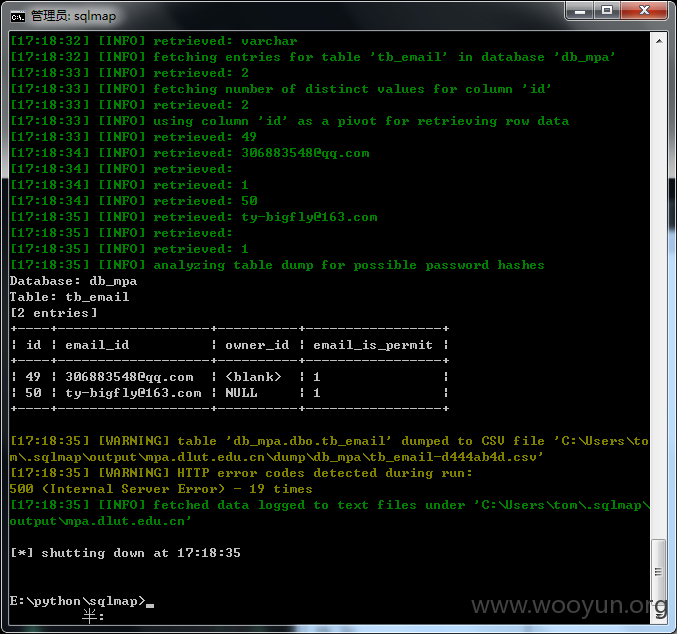Click the scrollbar up arrow
This screenshot has width=677, height=634.
click(x=659, y=41)
